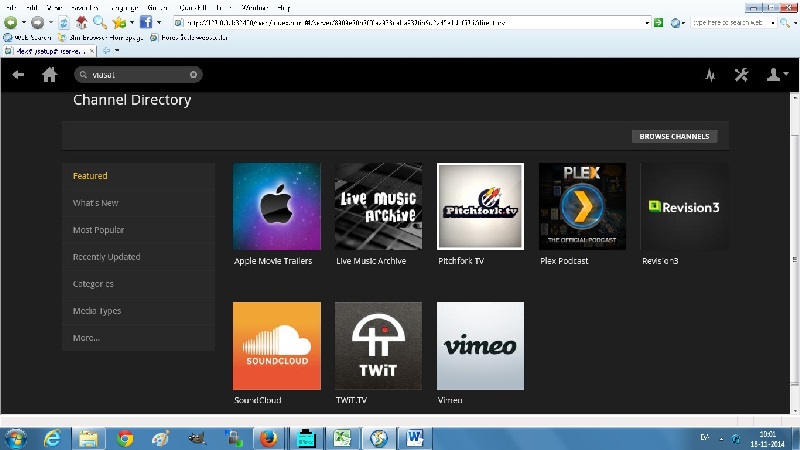Open the TWiT.TV channel thumbnail
The width and height of the screenshot is (800, 450).
378,346
